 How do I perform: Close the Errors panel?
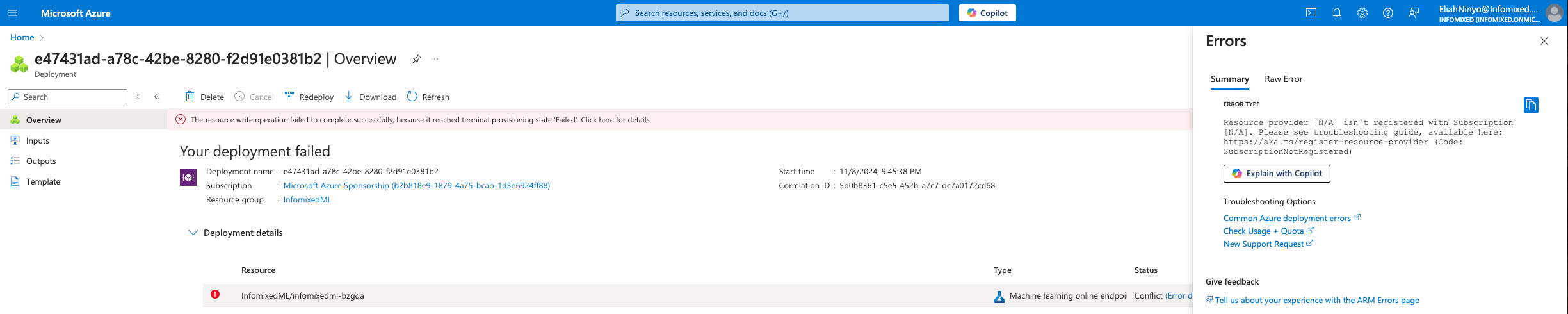(x=1544, y=41)
